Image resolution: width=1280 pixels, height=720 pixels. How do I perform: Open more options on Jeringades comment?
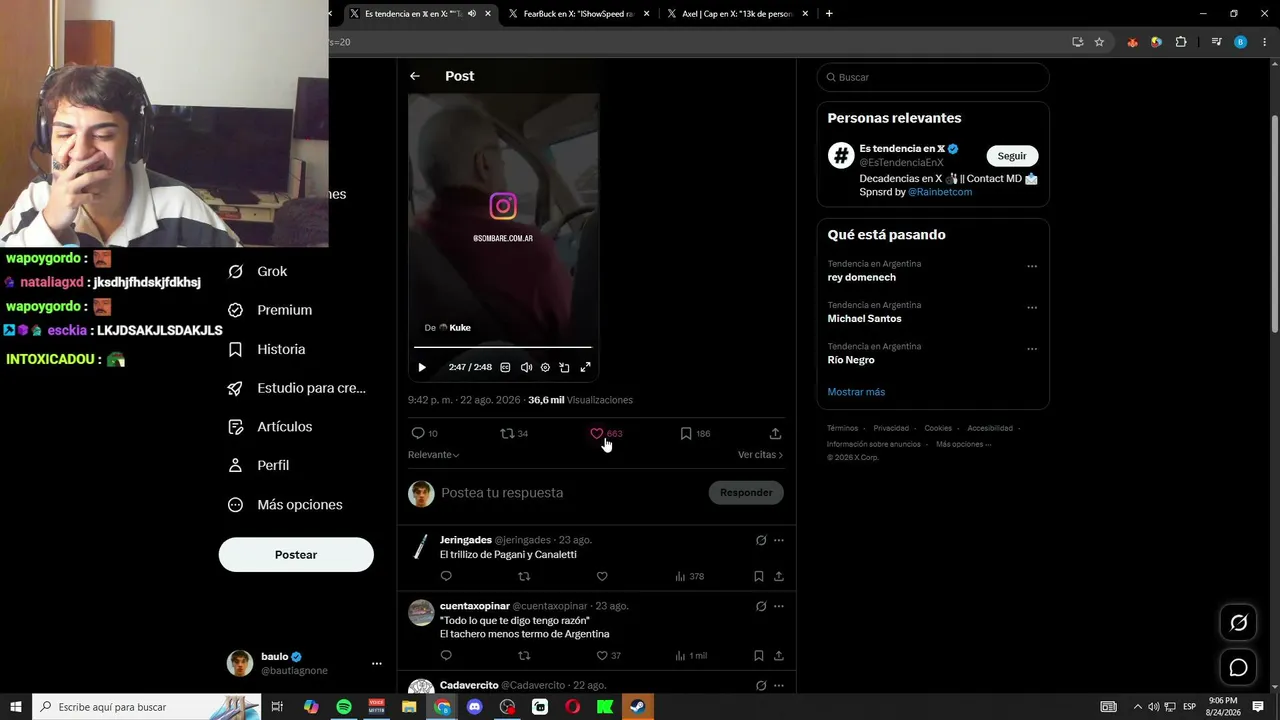[779, 540]
